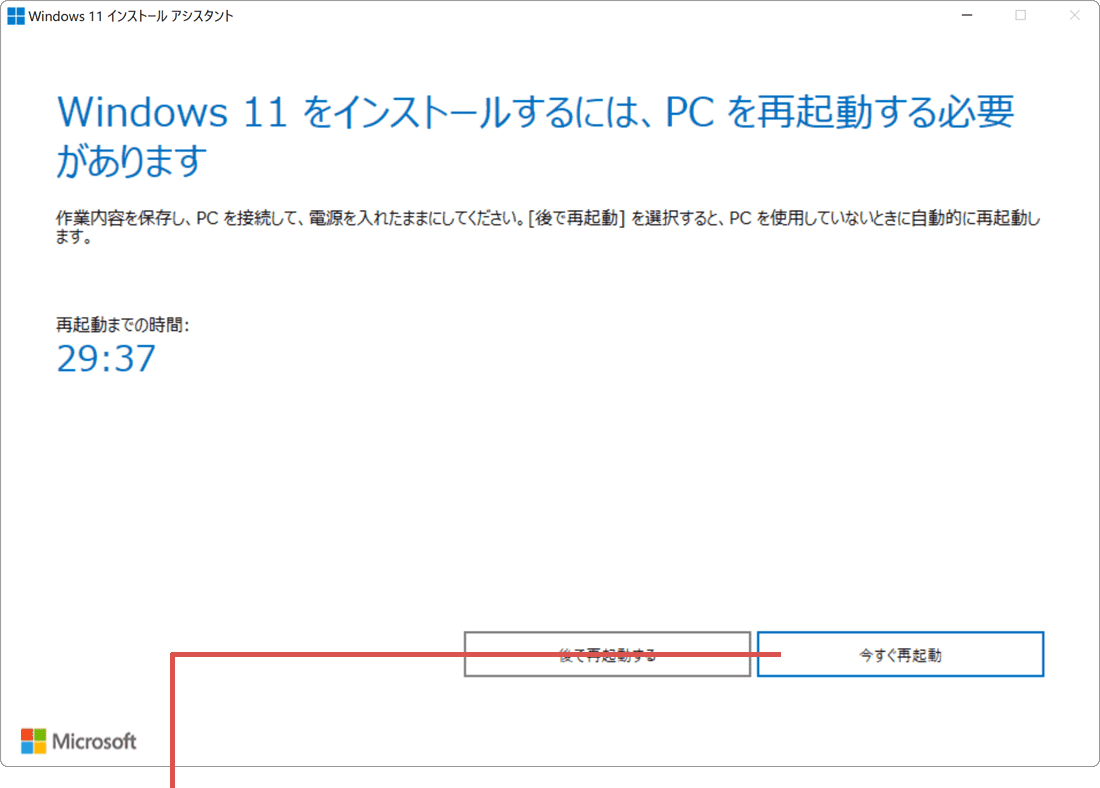This screenshot has height=788, width=1100.
Task: Click the restart-required heading text
Action: (x=535, y=135)
